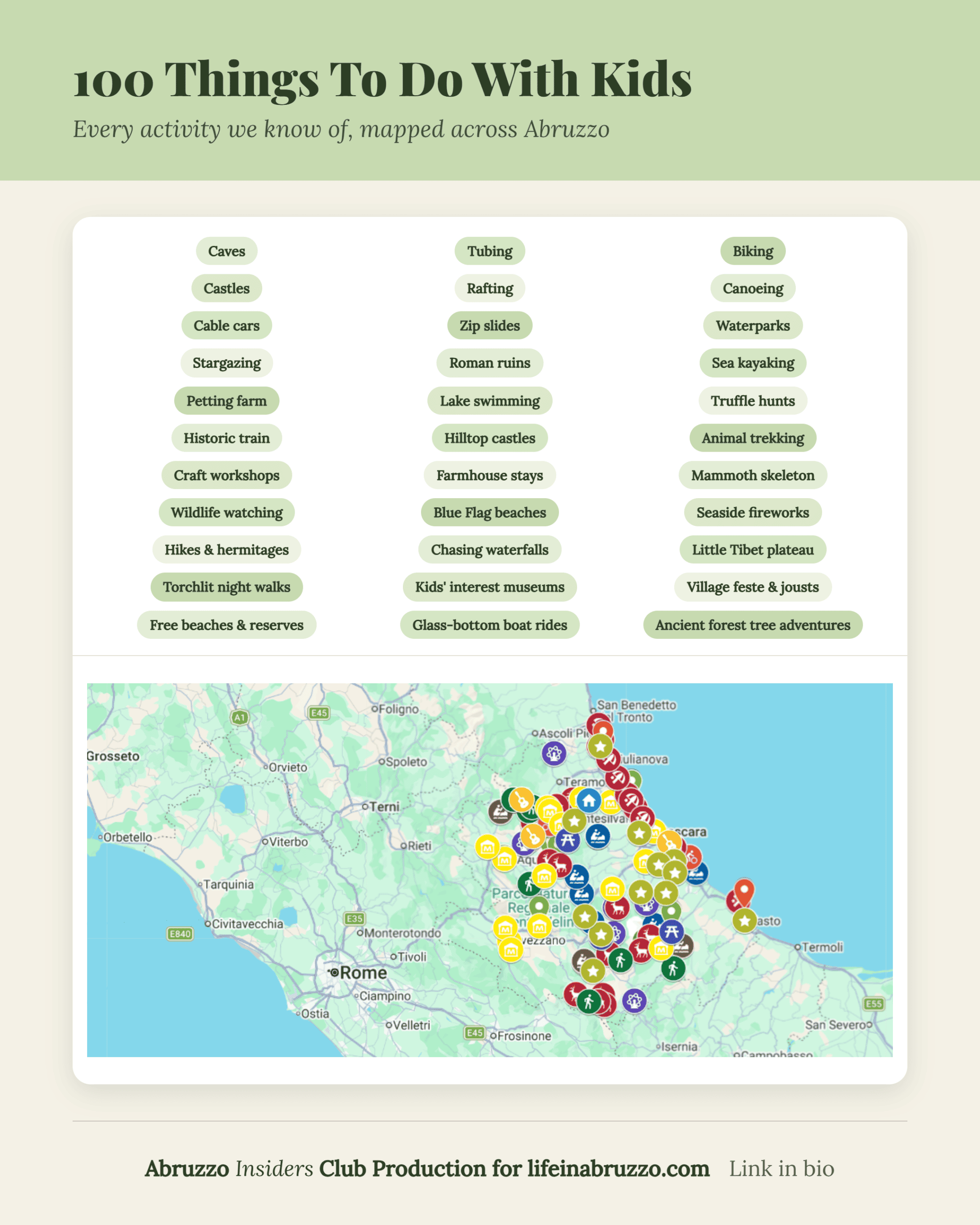Select the E45 road shield near Foligno
Image resolution: width=980 pixels, height=1225 pixels.
(319, 713)
